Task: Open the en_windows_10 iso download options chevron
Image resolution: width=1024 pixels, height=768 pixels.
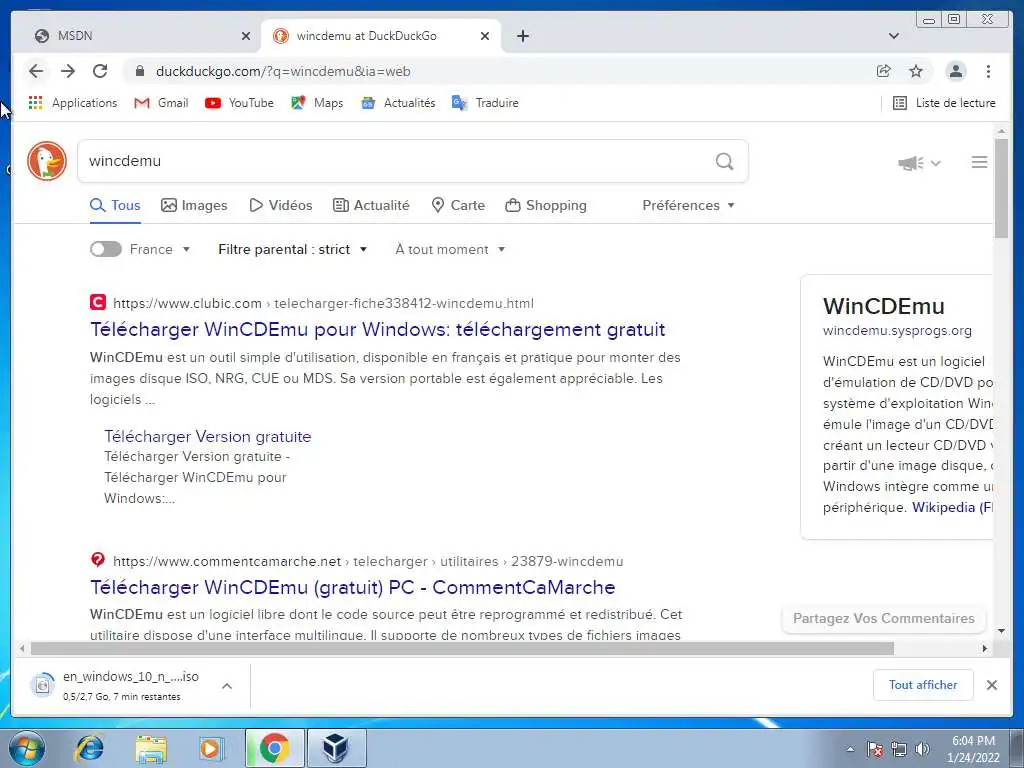Action: click(227, 686)
